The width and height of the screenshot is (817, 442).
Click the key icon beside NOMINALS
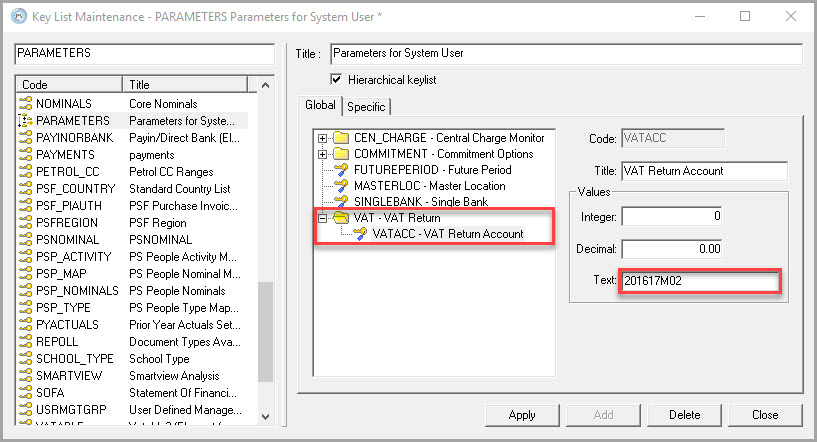(25, 103)
